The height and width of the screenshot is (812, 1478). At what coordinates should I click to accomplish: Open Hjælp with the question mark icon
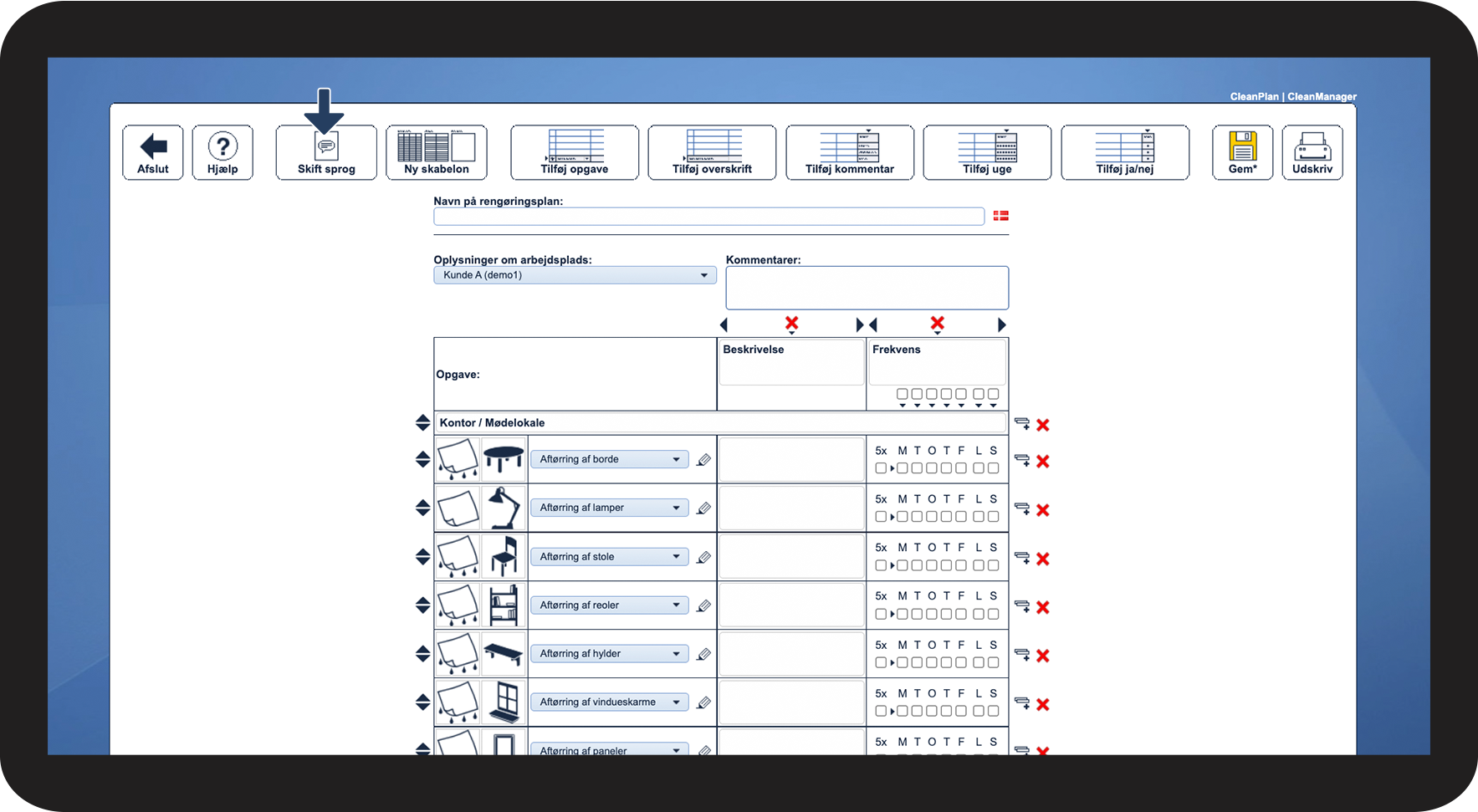click(222, 152)
